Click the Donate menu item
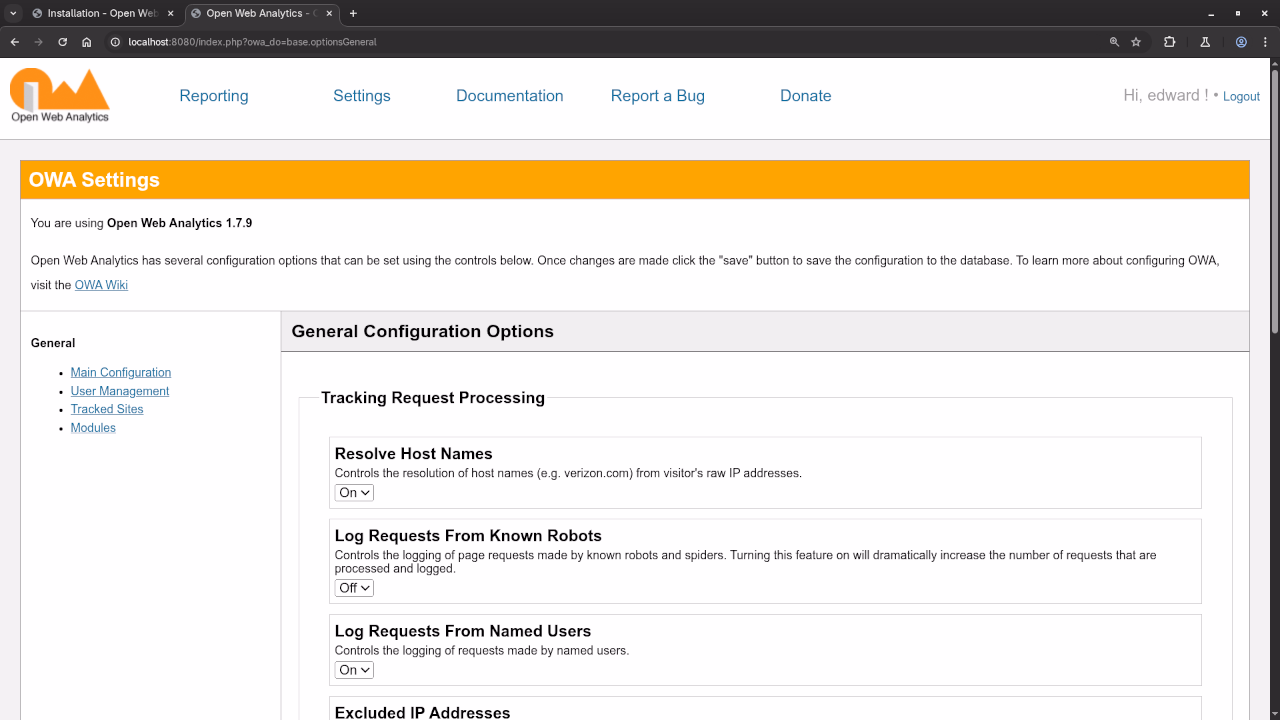Viewport: 1280px width, 720px height. [x=806, y=96]
